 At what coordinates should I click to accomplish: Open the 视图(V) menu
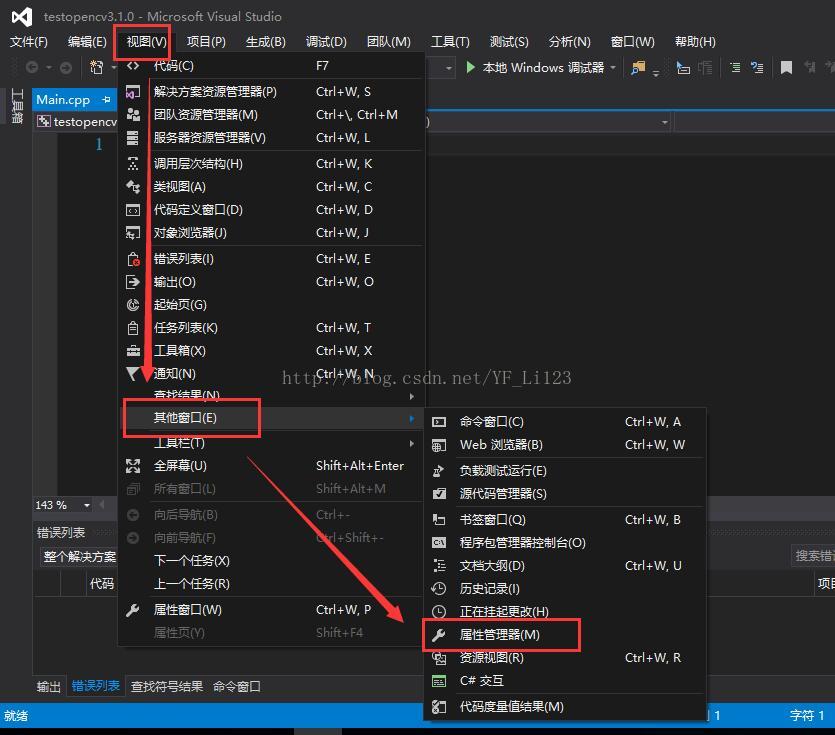(146, 42)
